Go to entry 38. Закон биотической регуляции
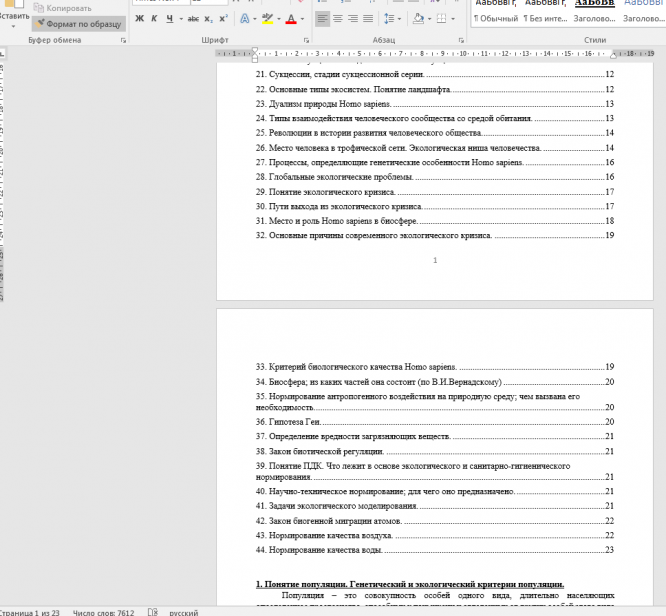 point(435,451)
